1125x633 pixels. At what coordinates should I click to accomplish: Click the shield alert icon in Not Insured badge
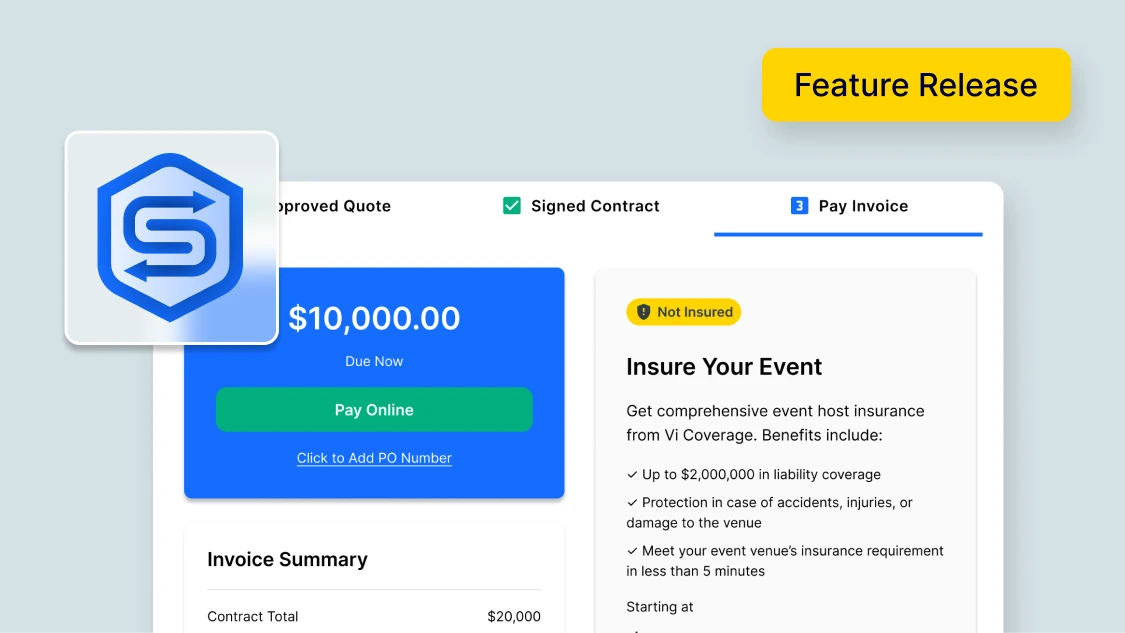click(x=643, y=312)
